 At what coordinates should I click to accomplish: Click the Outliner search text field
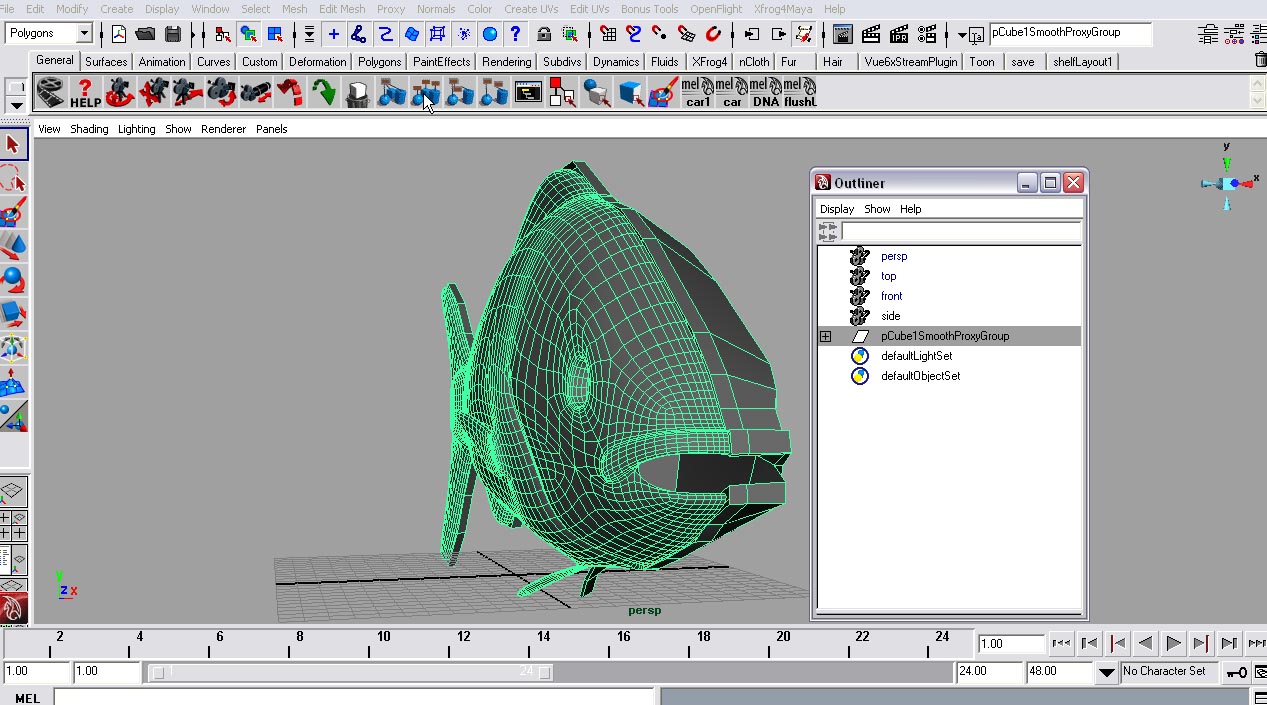pos(960,231)
